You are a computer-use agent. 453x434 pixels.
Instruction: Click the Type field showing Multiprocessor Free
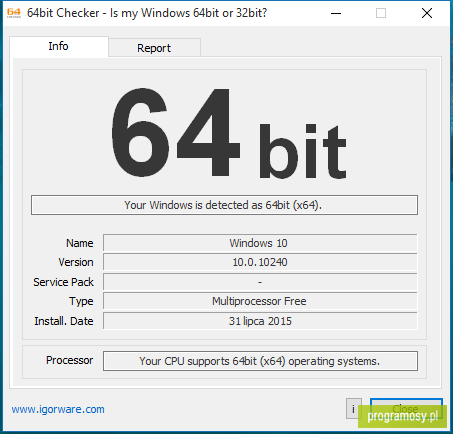click(x=260, y=301)
